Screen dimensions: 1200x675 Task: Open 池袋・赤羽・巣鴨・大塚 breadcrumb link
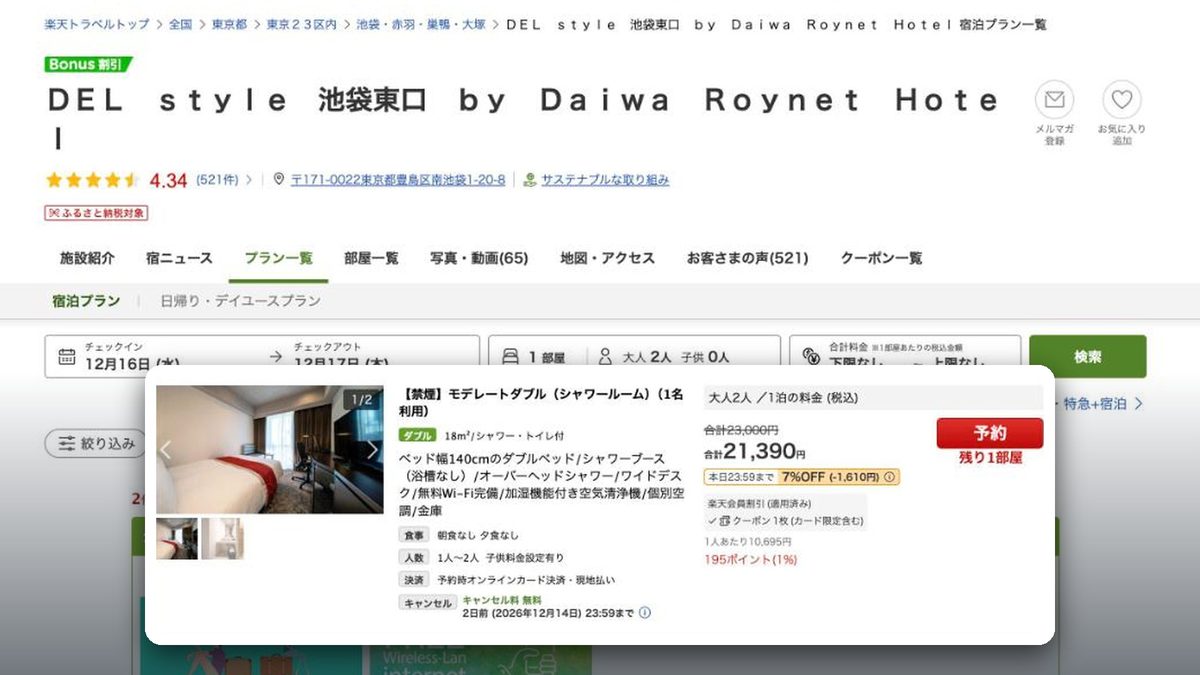(421, 24)
